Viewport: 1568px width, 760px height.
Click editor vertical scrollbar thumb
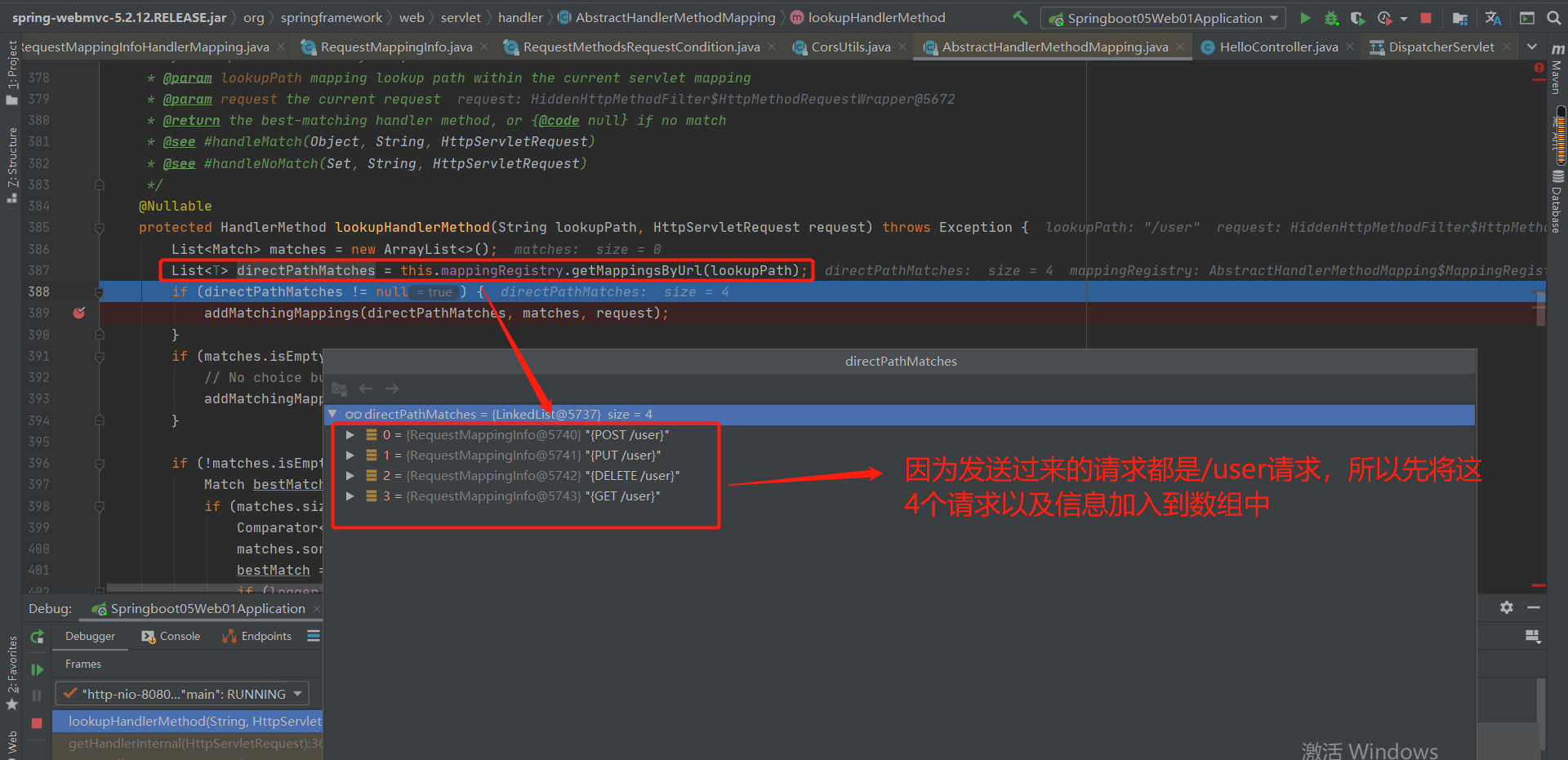1541,309
